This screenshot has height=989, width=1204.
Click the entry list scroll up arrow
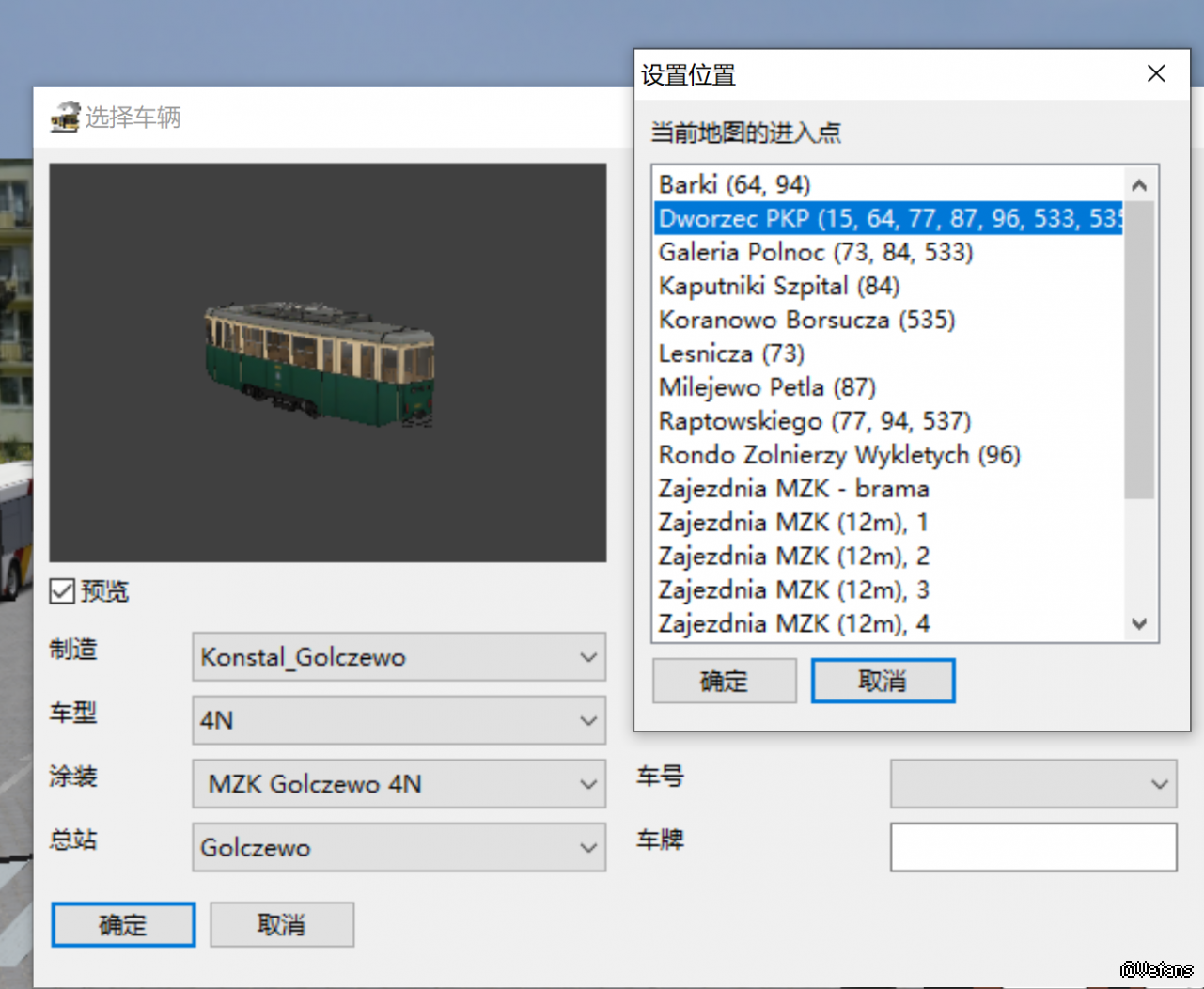tap(1139, 185)
